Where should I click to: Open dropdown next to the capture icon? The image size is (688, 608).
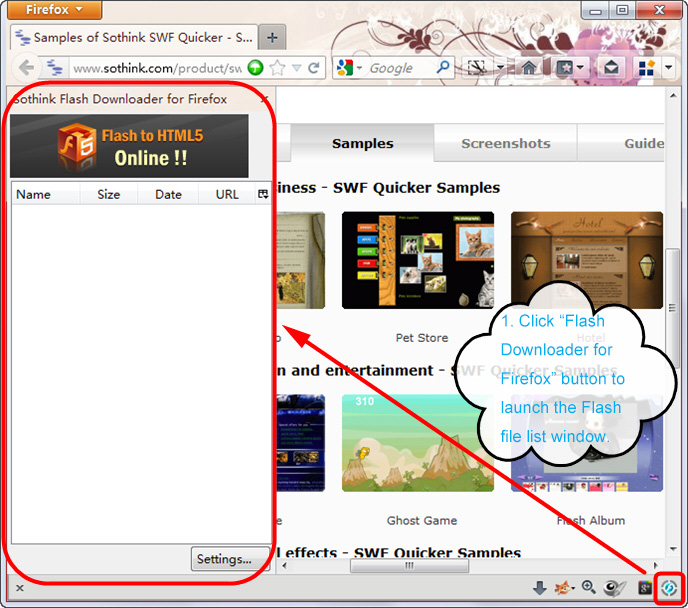[501, 68]
